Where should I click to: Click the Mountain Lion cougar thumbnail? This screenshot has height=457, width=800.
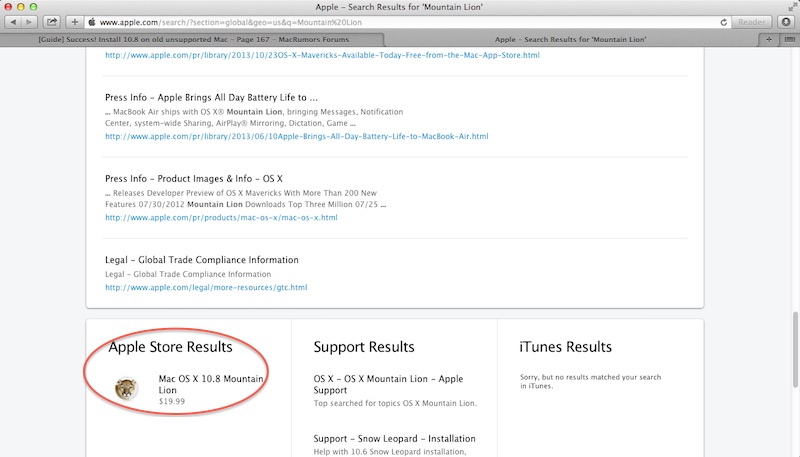pos(126,389)
